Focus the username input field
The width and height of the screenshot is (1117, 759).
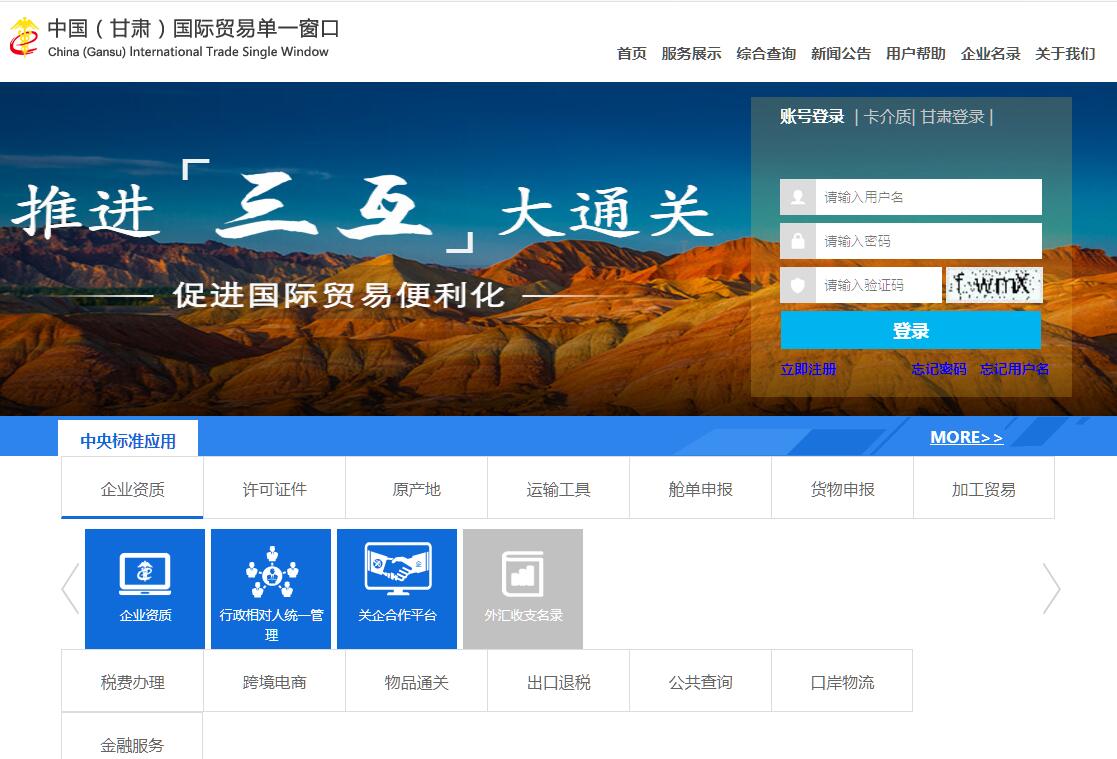(x=927, y=197)
